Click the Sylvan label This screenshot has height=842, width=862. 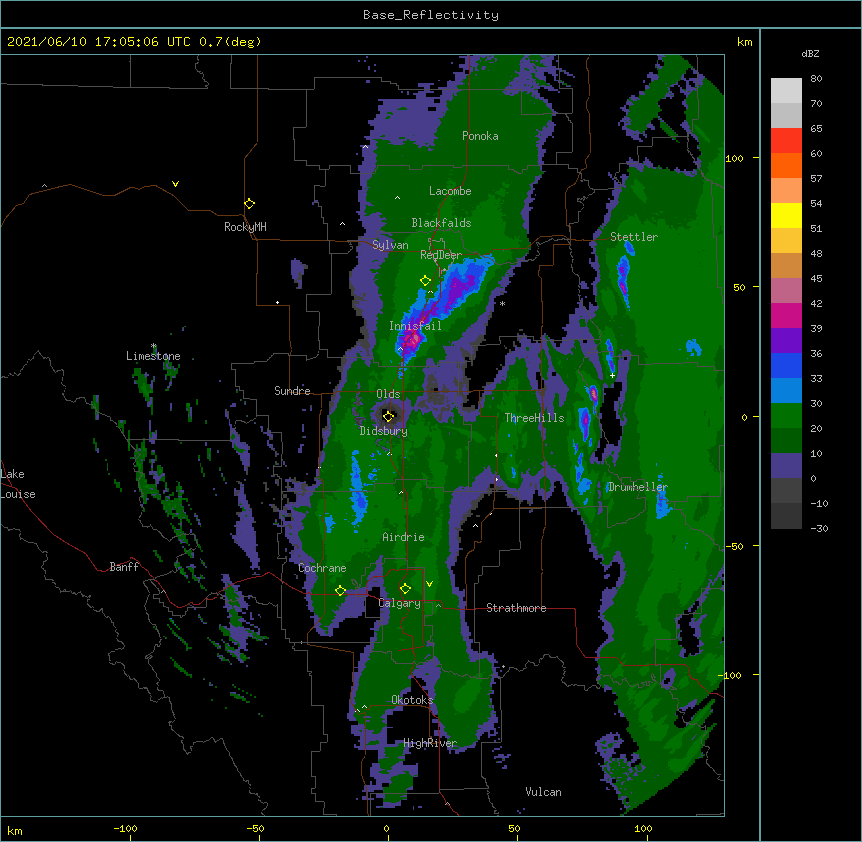pos(390,245)
